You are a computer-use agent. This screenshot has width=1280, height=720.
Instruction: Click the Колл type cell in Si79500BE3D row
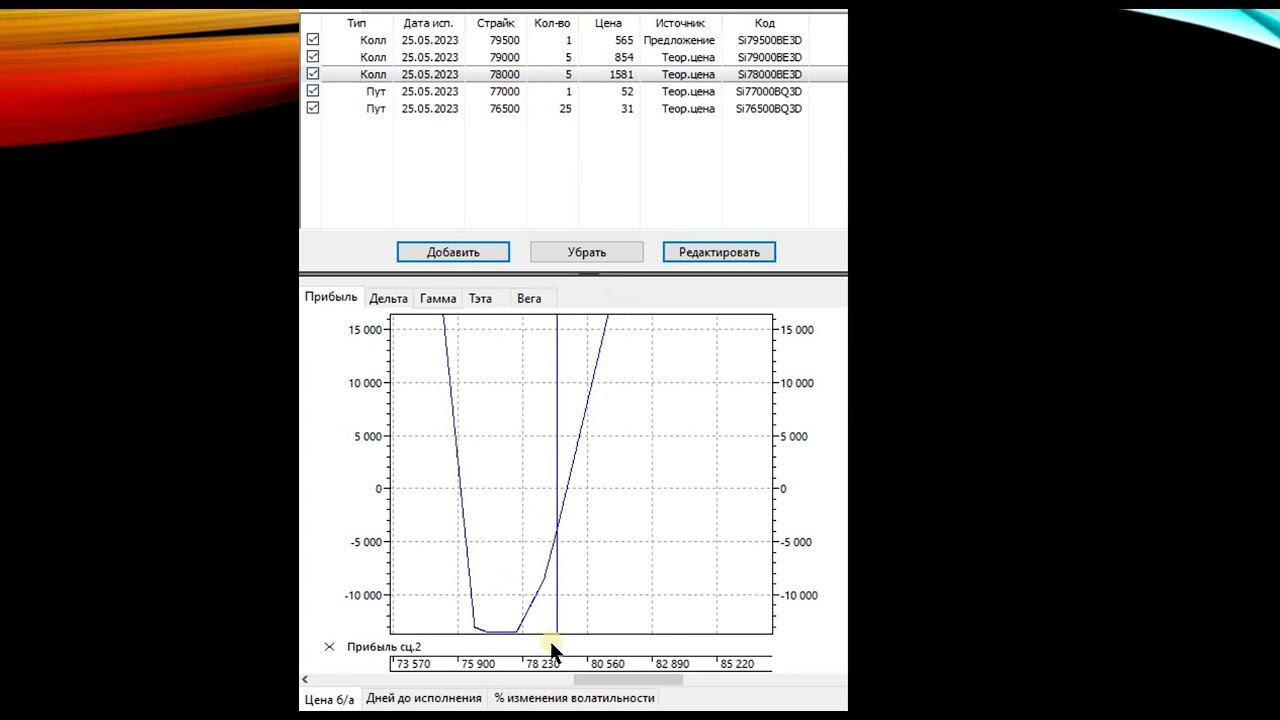(373, 40)
